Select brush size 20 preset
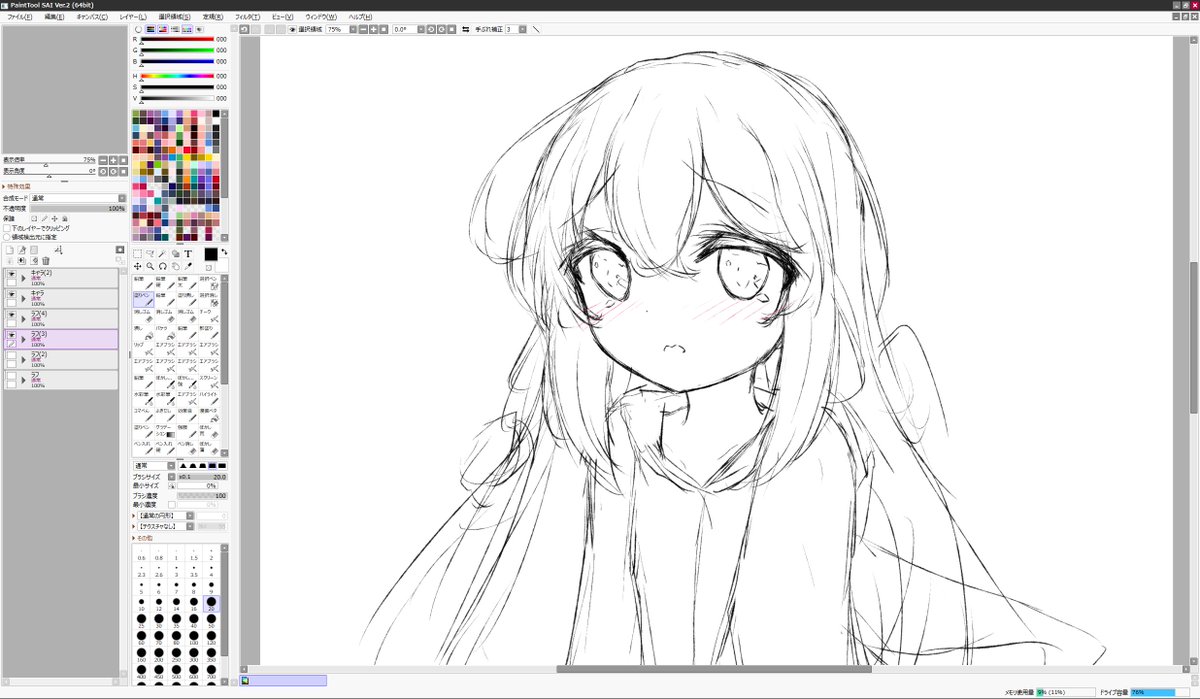 pos(211,604)
